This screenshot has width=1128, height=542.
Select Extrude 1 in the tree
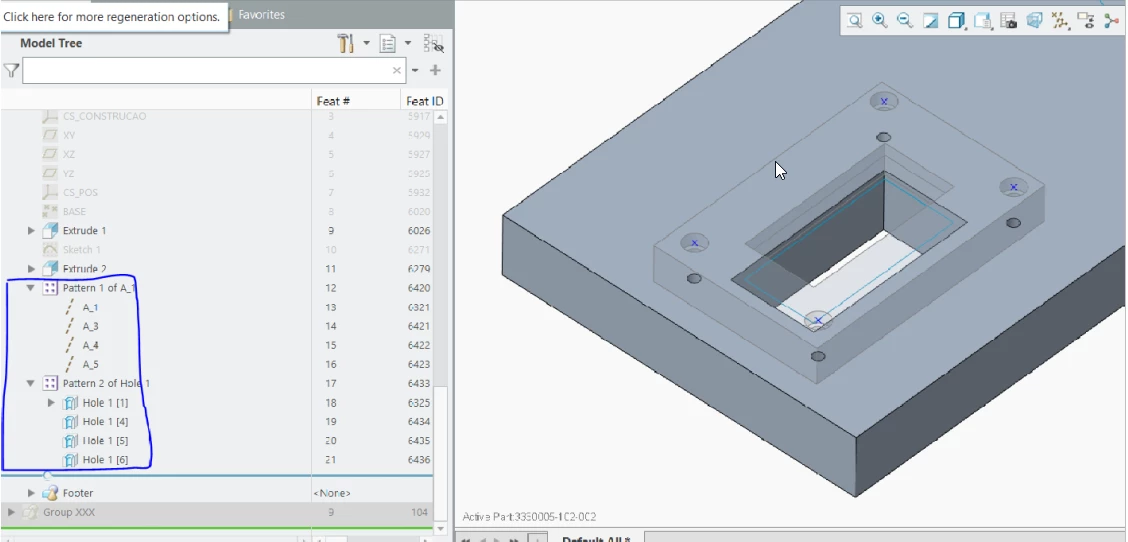click(x=84, y=230)
